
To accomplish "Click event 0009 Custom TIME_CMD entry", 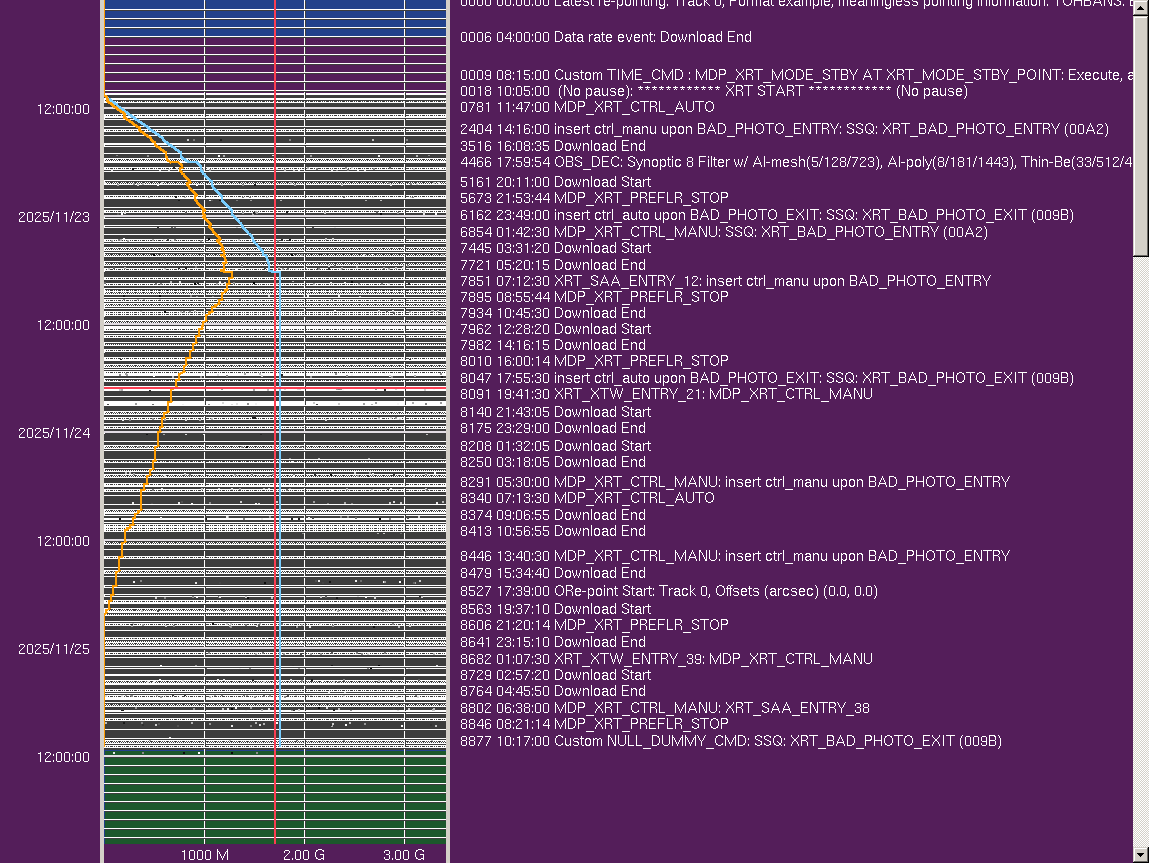I will (795, 75).
